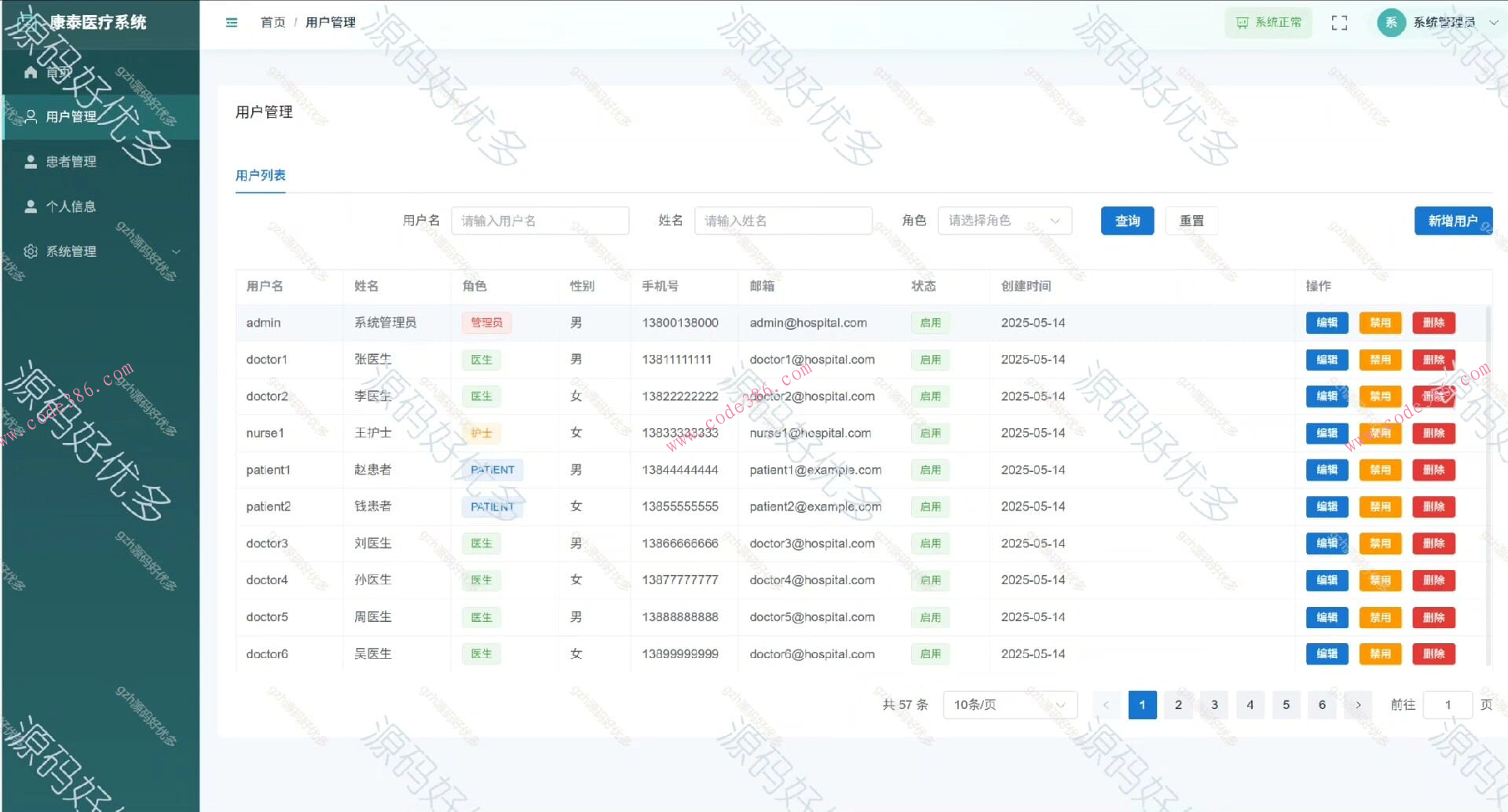1508x812 pixels.
Task: Click the admin avatar in header
Action: tap(1391, 23)
